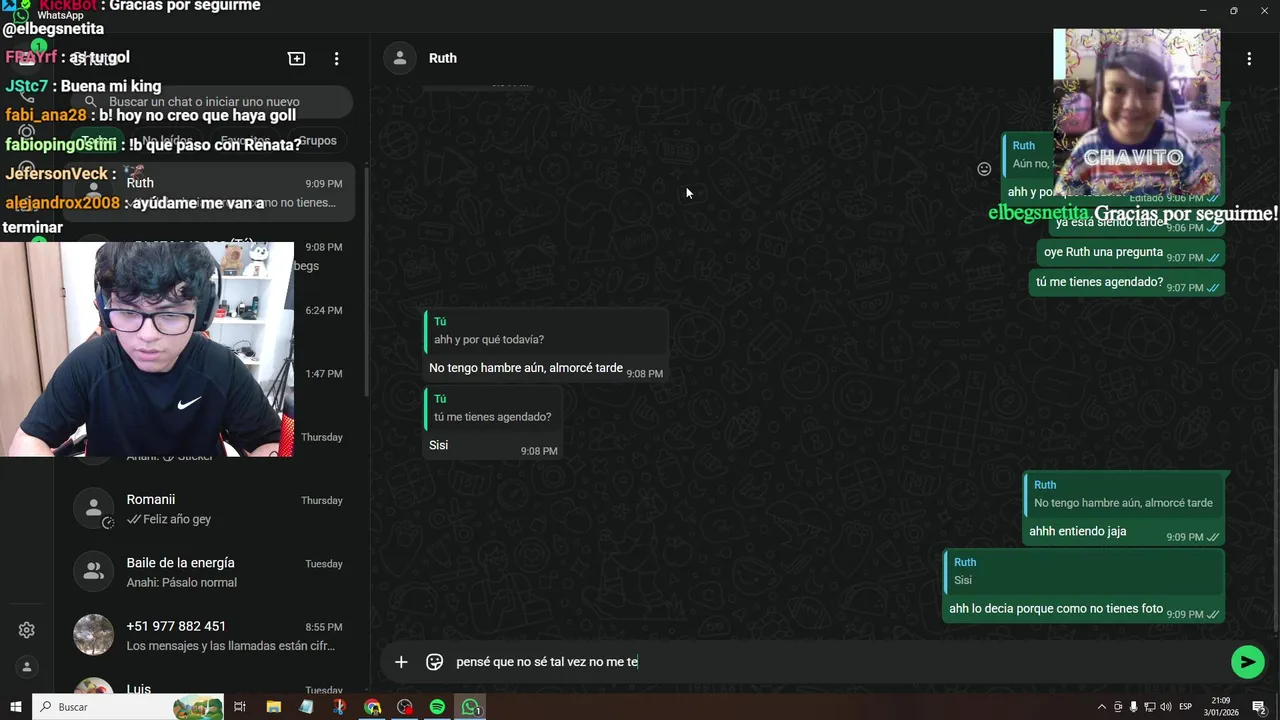The image size is (1280, 720).
Task: Open the Romanii chat
Action: [x=209, y=509]
